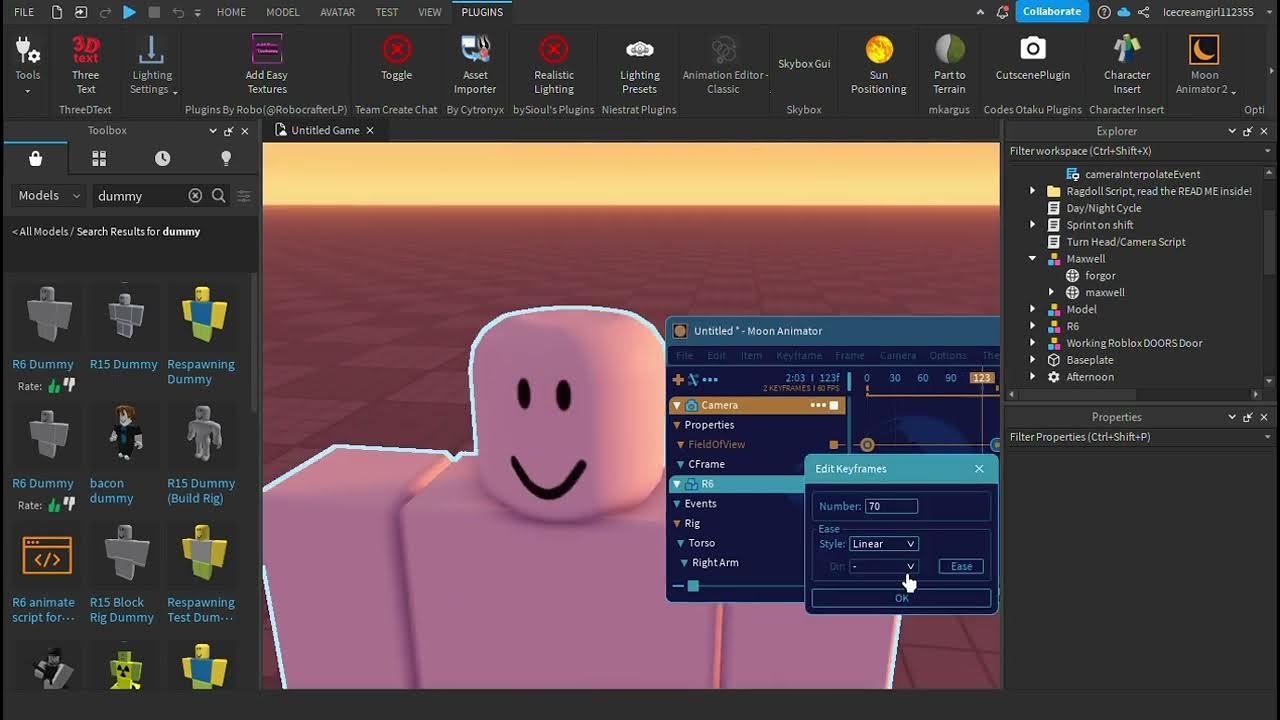The height and width of the screenshot is (720, 1280).
Task: Click OK in Edit Keyframes dialog
Action: pos(901,598)
